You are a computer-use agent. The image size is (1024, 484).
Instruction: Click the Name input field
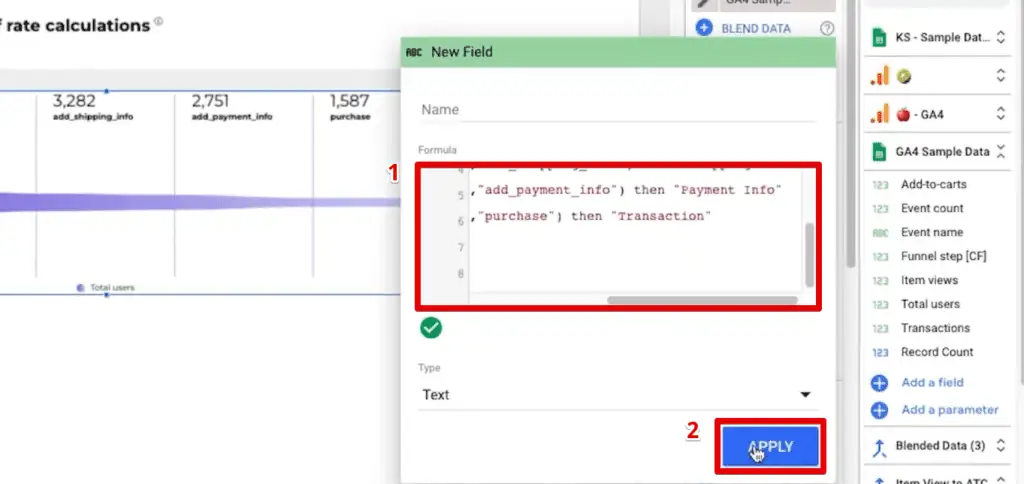616,110
